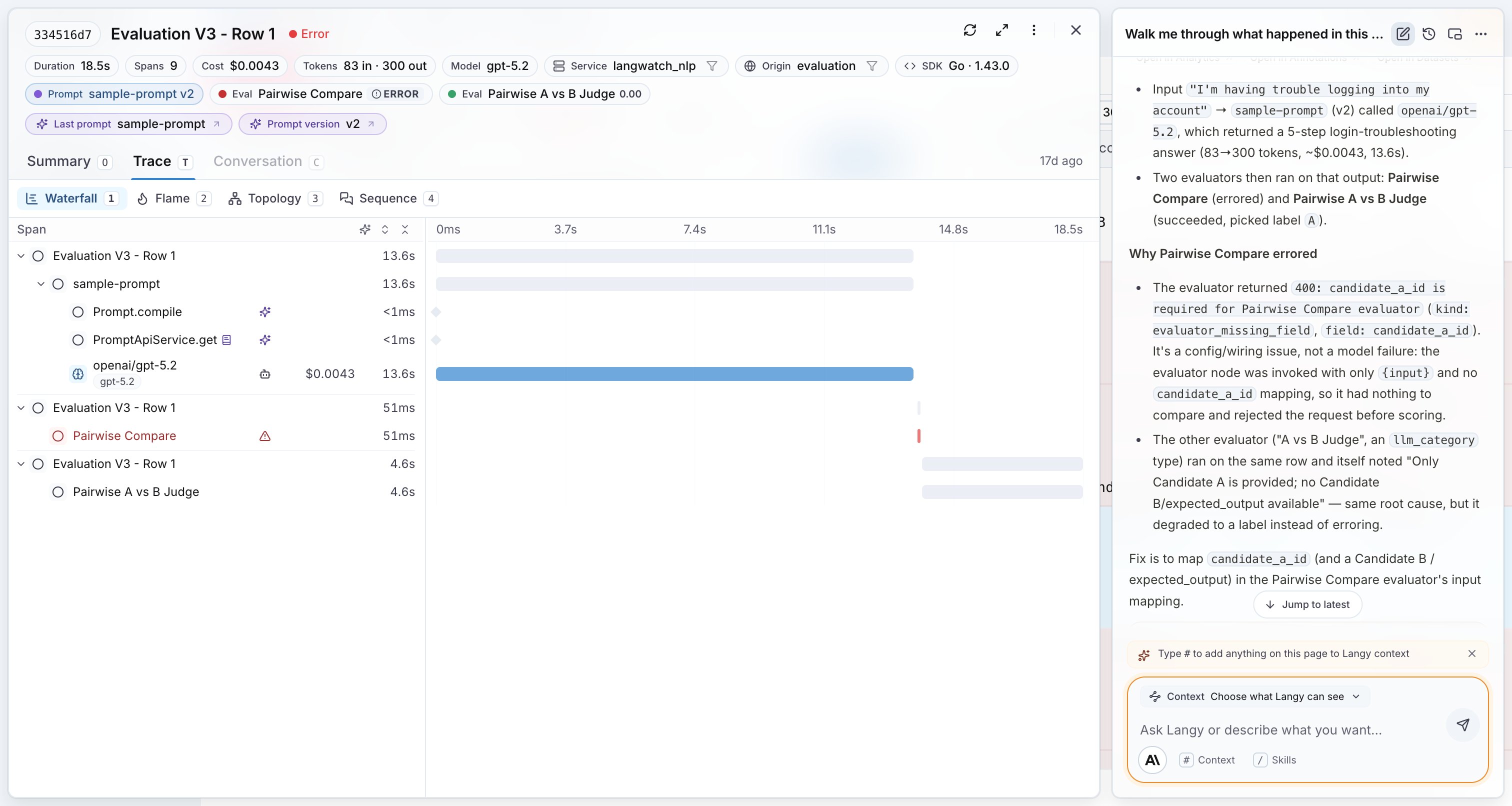The image size is (1512, 806).
Task: Click sparkle icon on Prompt.compile row
Action: [x=265, y=311]
